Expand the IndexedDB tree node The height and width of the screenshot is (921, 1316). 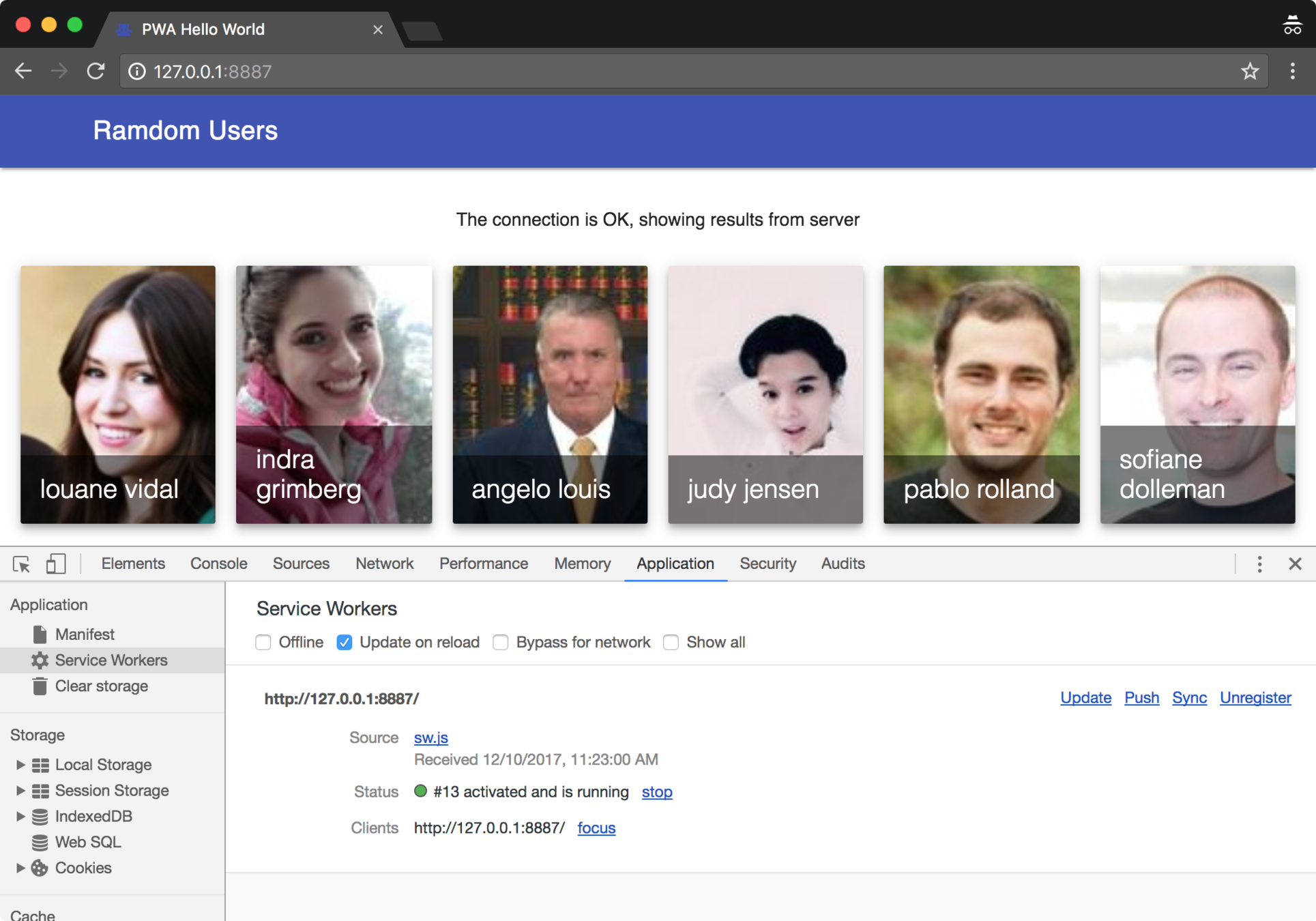tap(20, 817)
